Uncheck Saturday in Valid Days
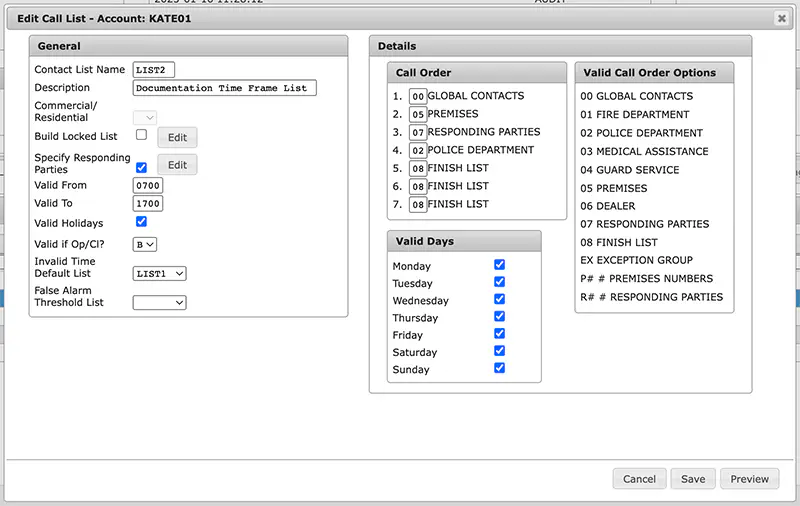800x506 pixels. (x=499, y=351)
